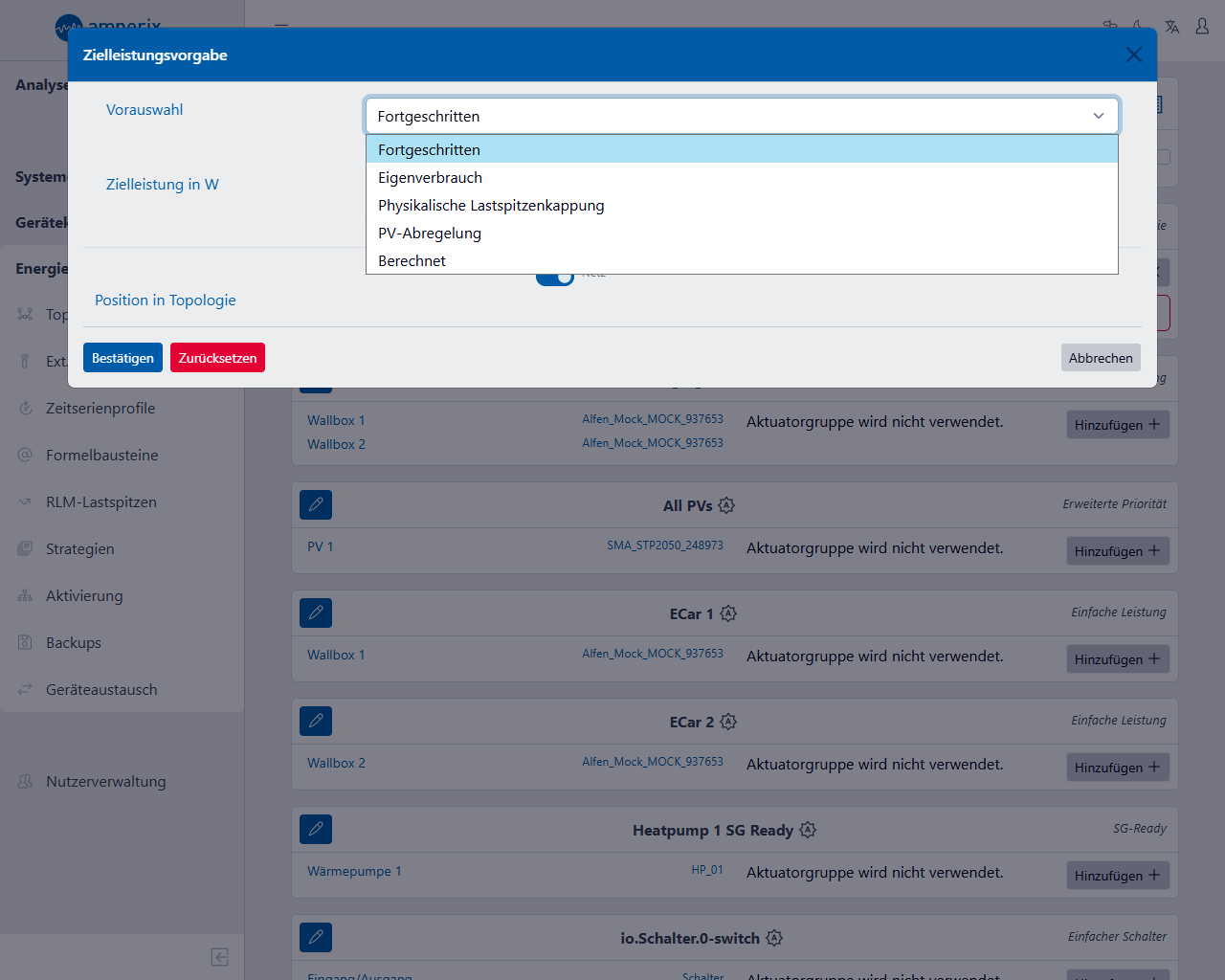Screen dimensions: 1225x980
Task: Pick PV-Abregelung in the preset list
Action: pyautogui.click(x=430, y=234)
